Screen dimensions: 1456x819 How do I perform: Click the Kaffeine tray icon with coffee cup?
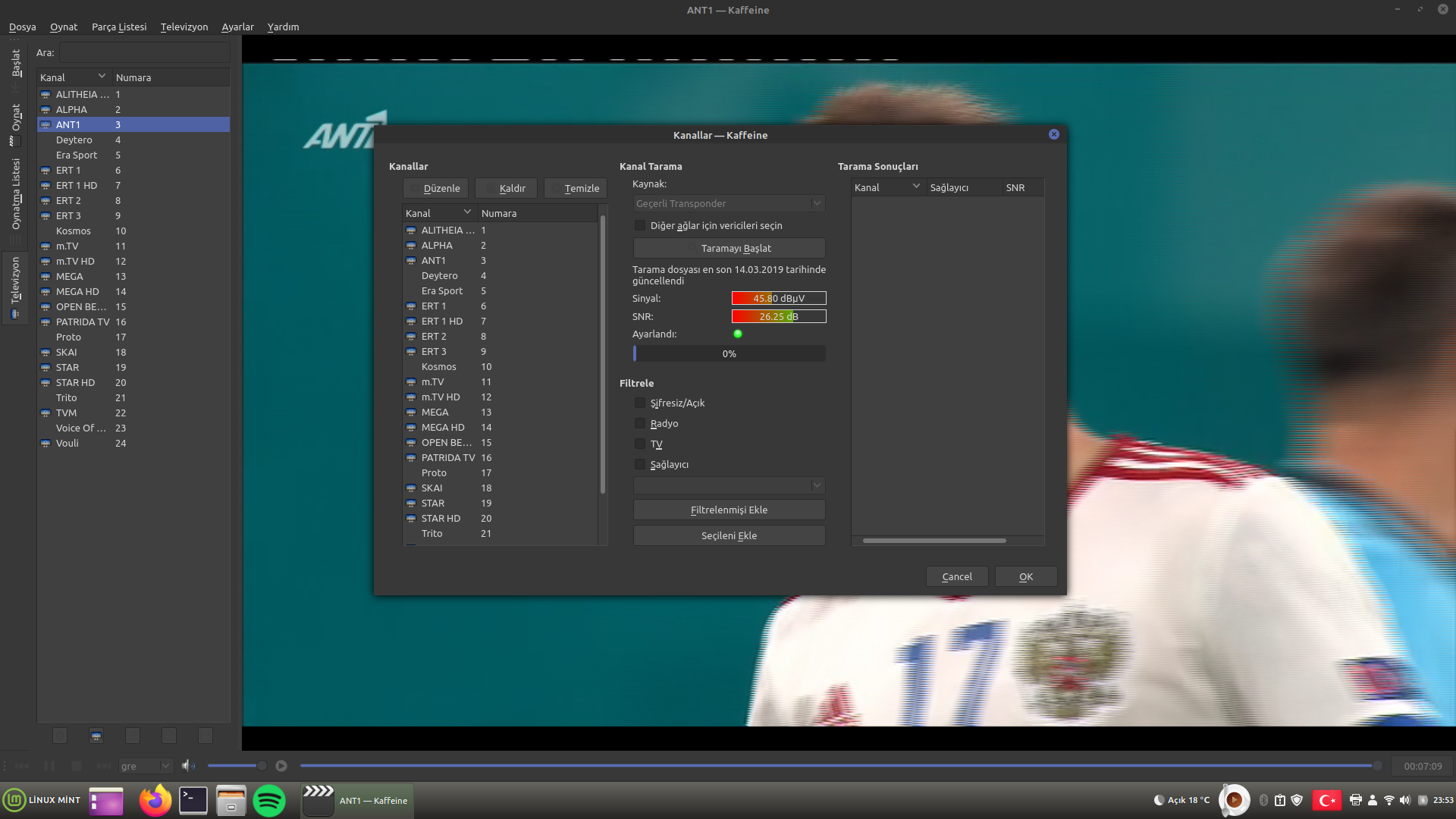[x=1234, y=800]
